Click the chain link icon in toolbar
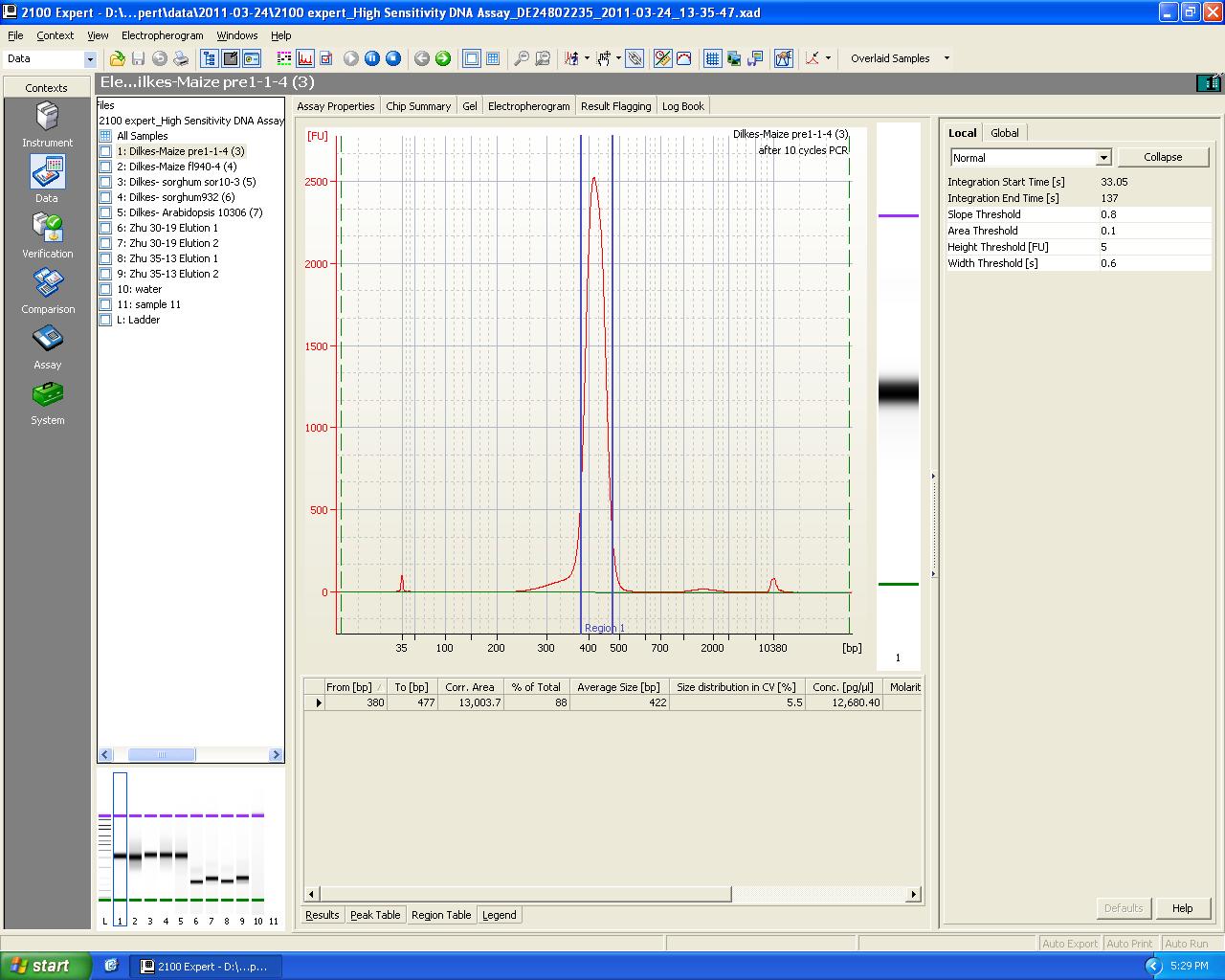Viewport: 1225px width, 980px height. (635, 58)
